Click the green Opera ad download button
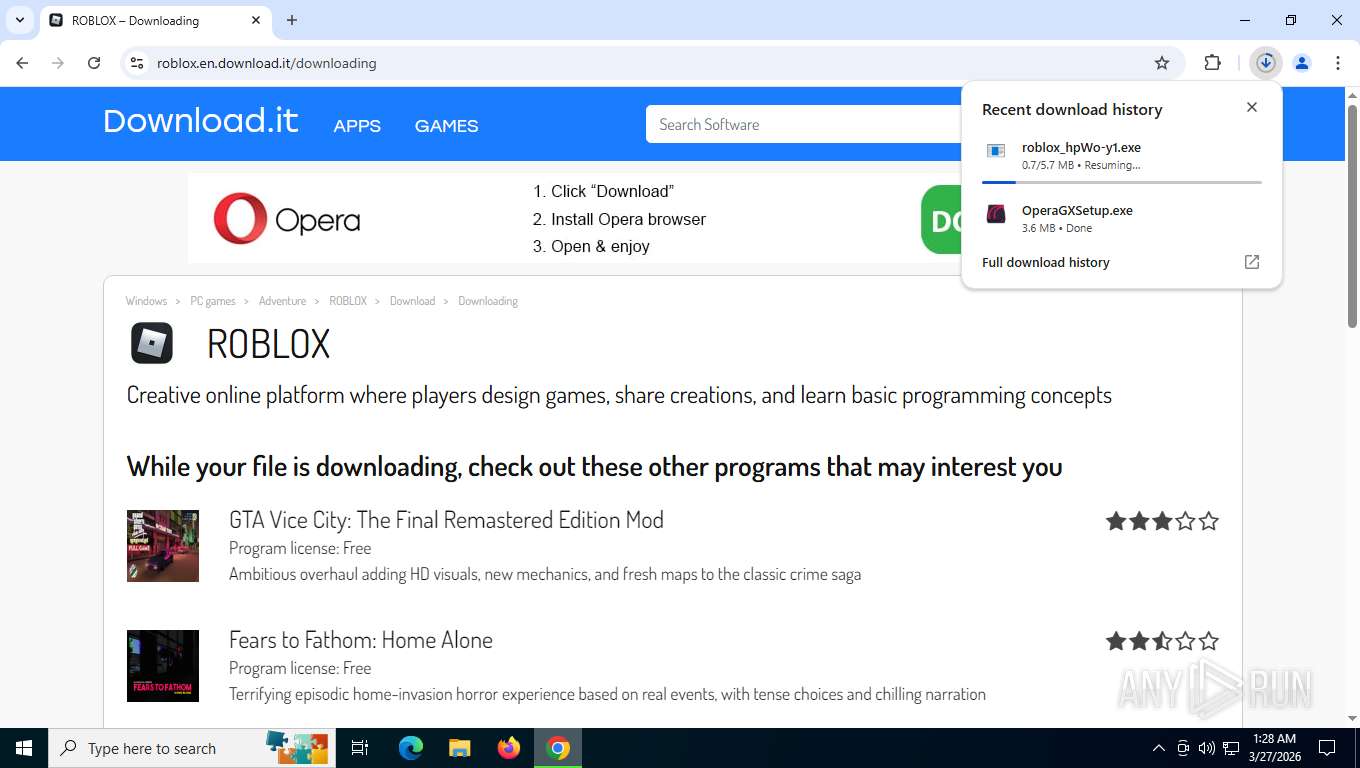The image size is (1360, 768). 941,219
